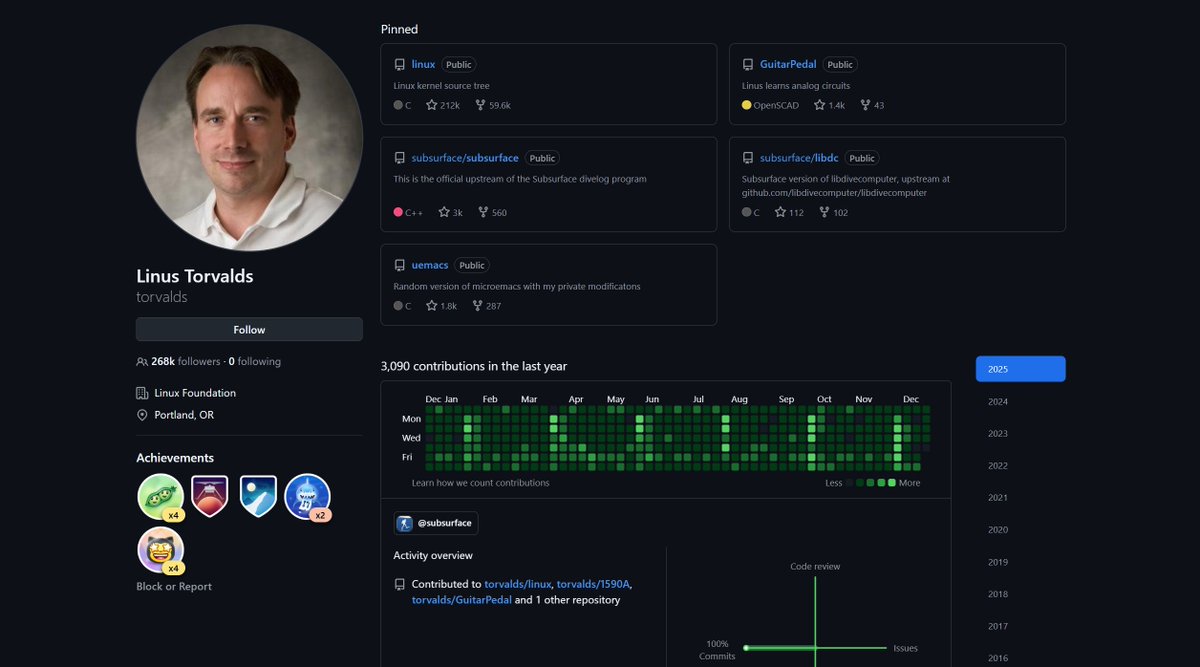Click '3,090 contributions in the last year' heading
Viewport: 1200px width, 667px height.
click(474, 366)
